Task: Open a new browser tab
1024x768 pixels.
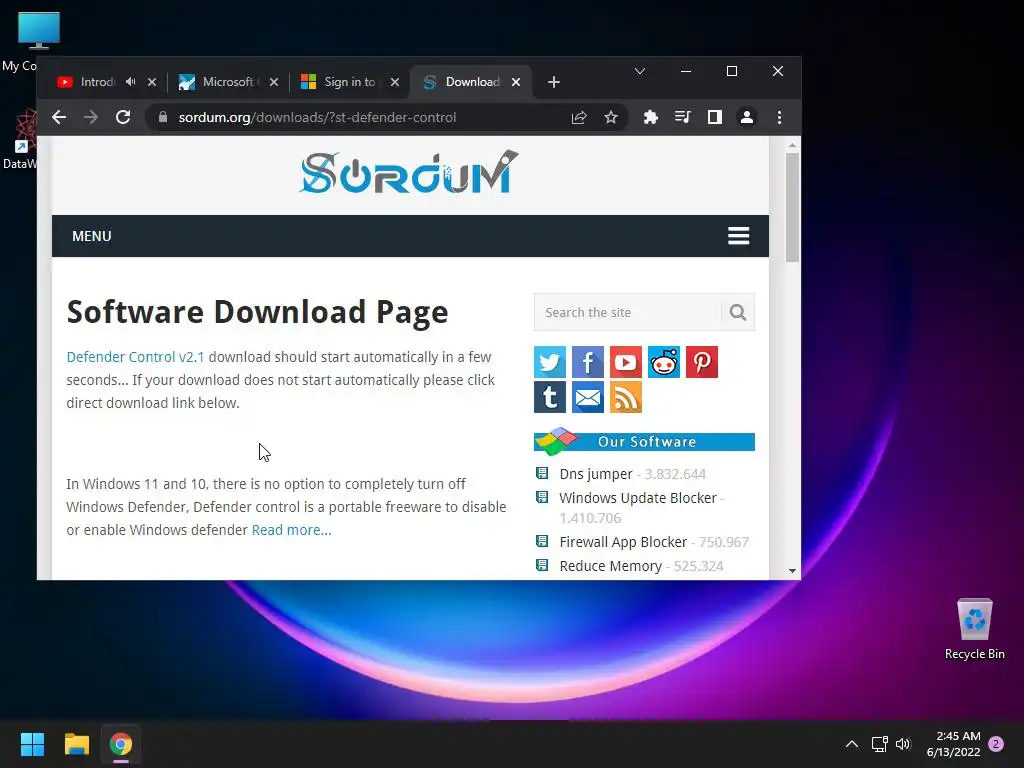Action: (554, 82)
